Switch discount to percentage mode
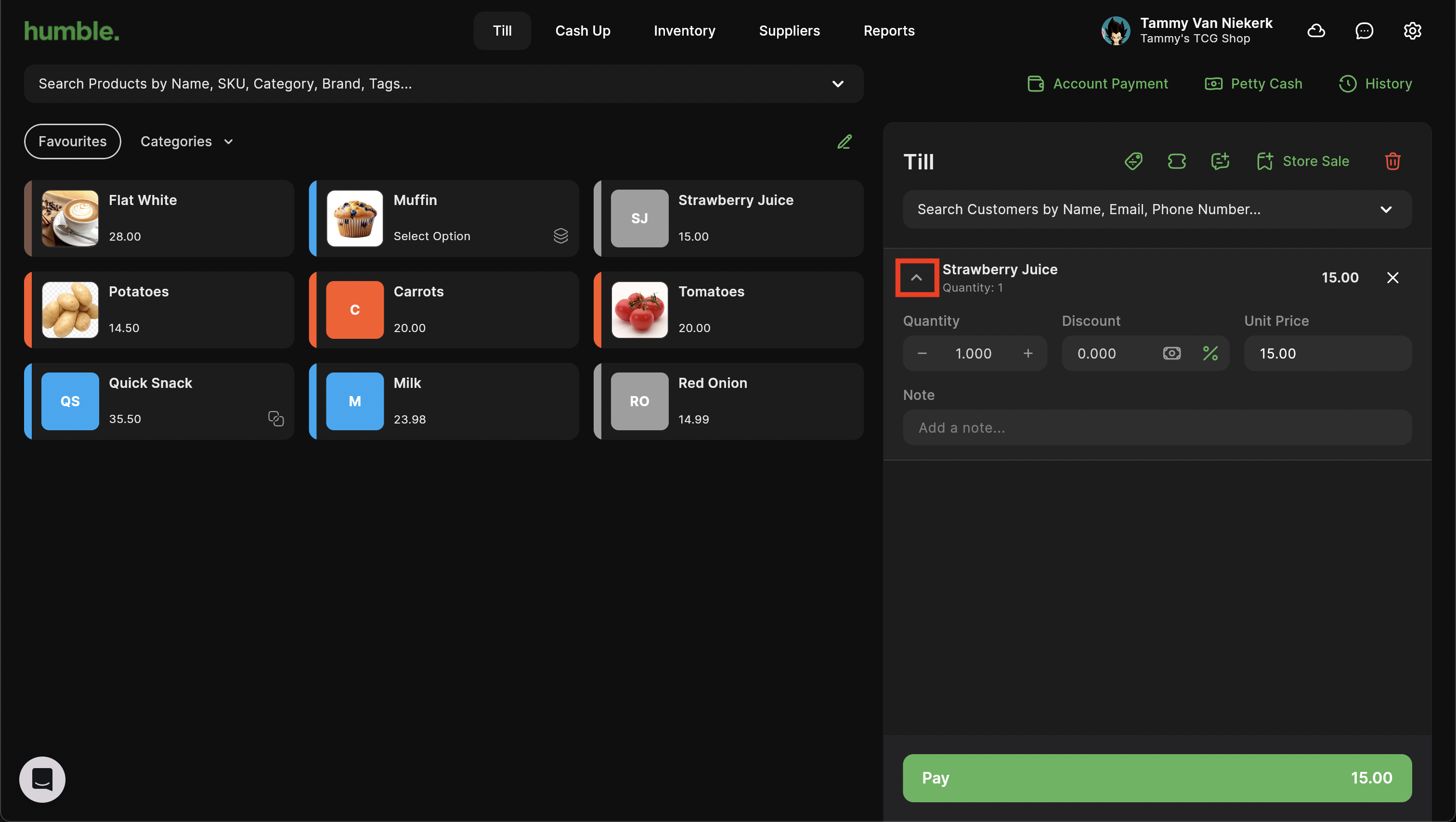This screenshot has width=1456, height=822. click(1210, 354)
